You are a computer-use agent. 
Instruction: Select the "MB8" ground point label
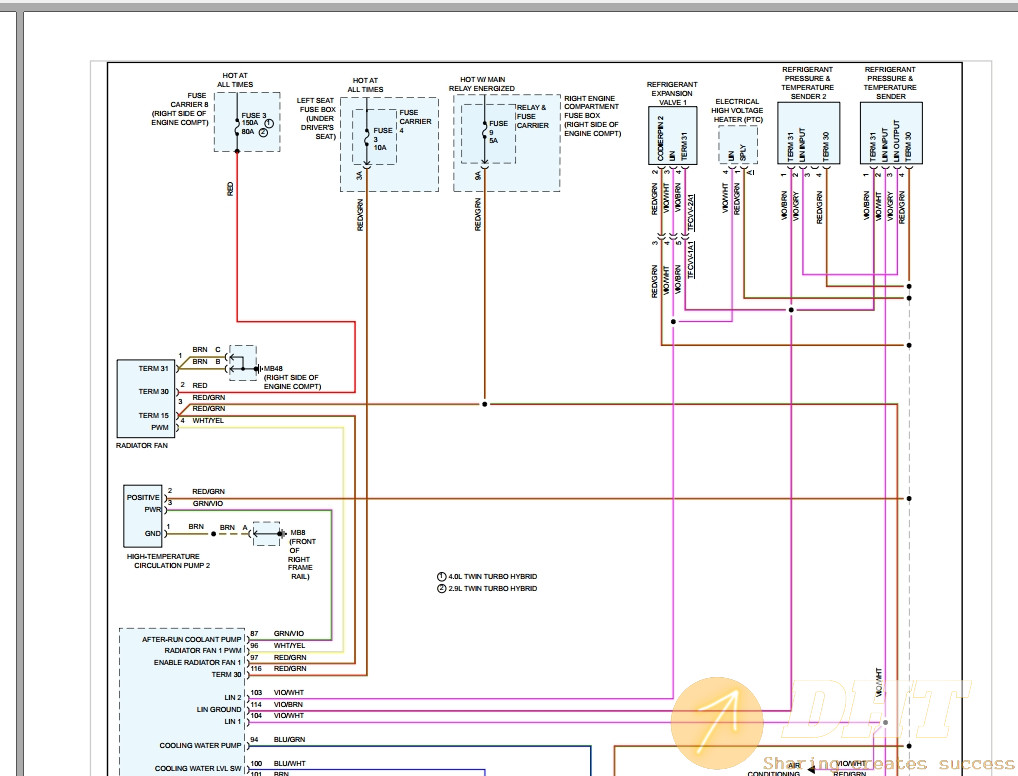297,532
